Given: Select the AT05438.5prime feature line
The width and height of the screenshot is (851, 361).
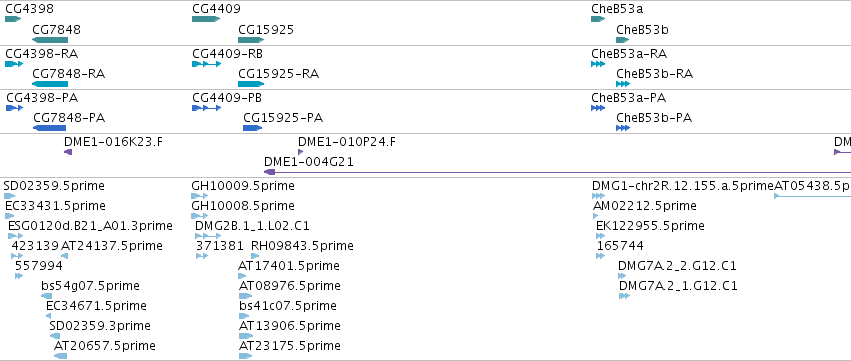Looking at the screenshot, I should [812, 196].
